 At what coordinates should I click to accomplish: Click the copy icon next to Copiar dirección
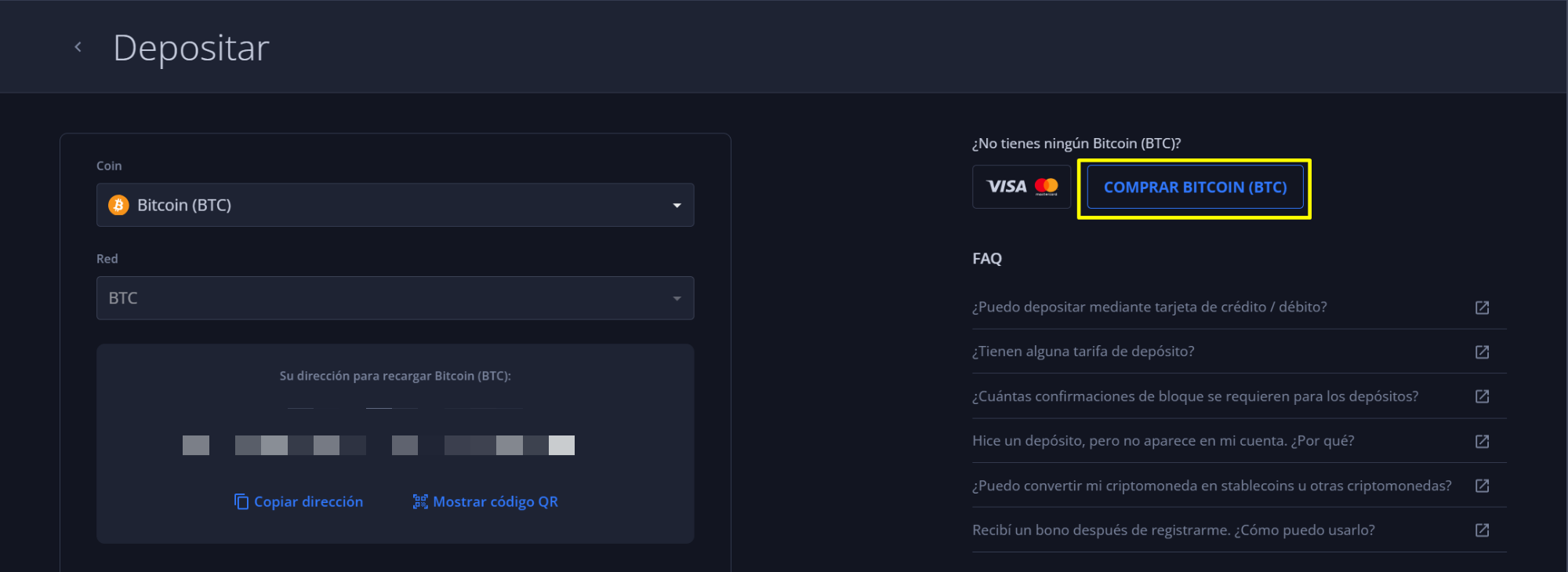241,501
